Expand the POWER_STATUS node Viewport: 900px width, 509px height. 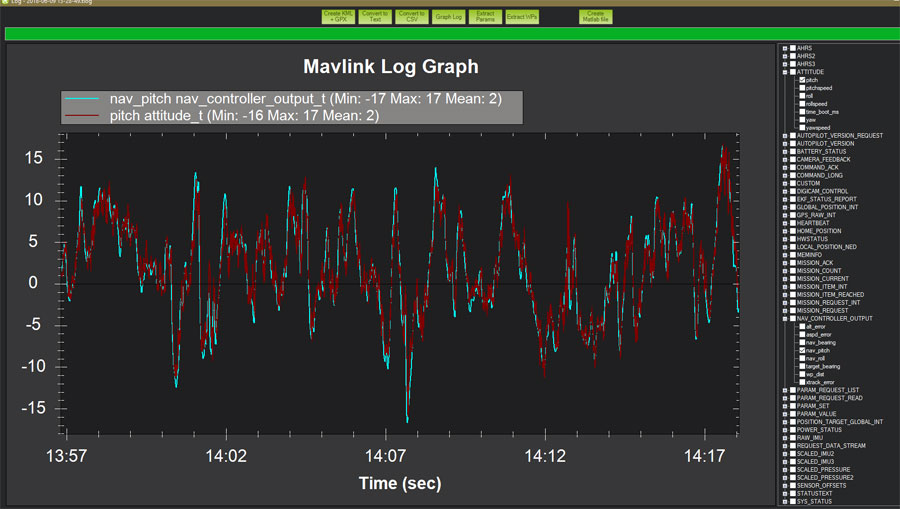point(785,430)
